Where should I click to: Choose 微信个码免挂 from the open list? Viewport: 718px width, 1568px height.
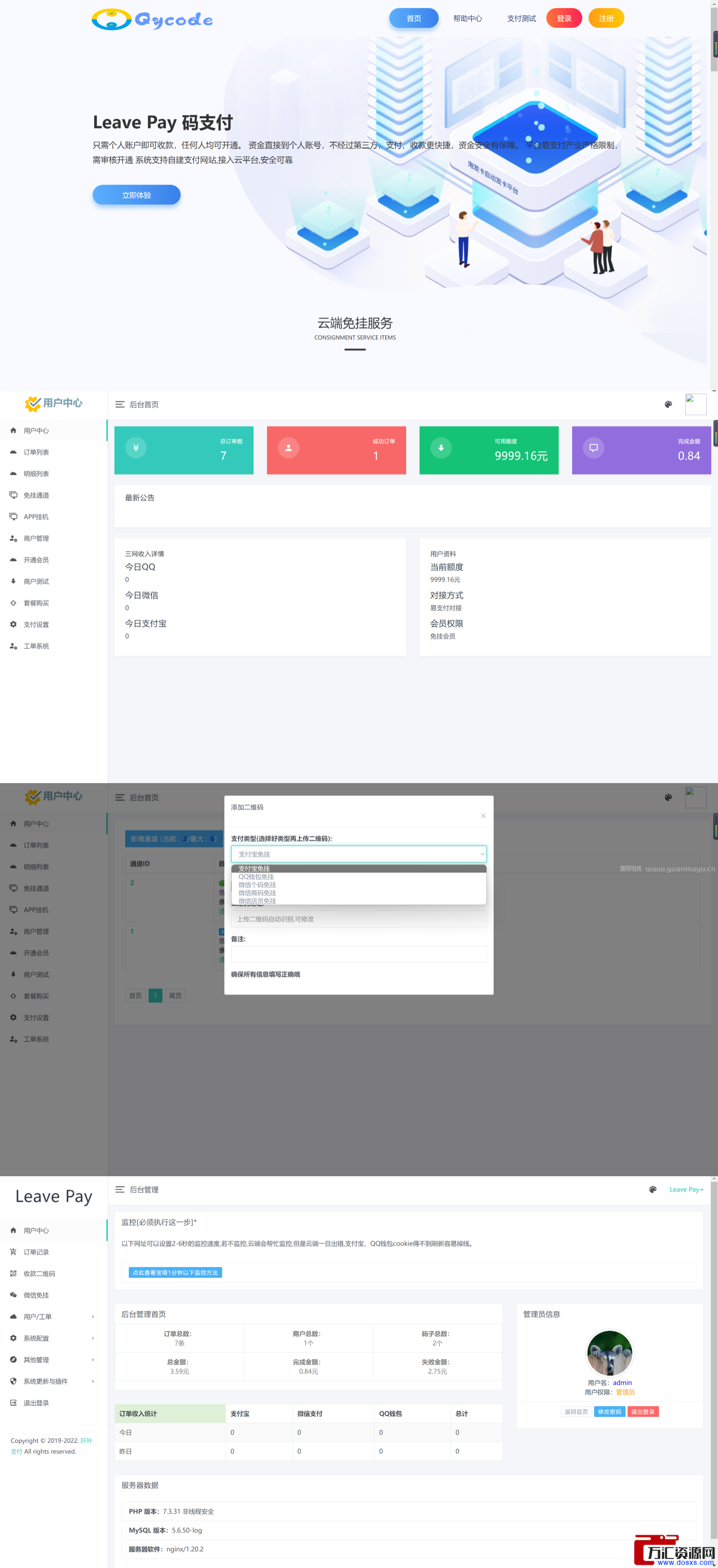click(359, 885)
